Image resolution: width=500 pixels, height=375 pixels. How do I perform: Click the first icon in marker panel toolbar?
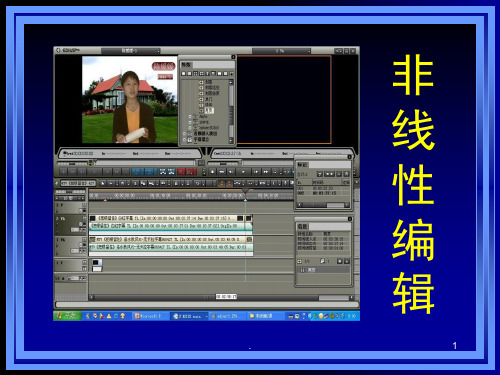point(320,174)
